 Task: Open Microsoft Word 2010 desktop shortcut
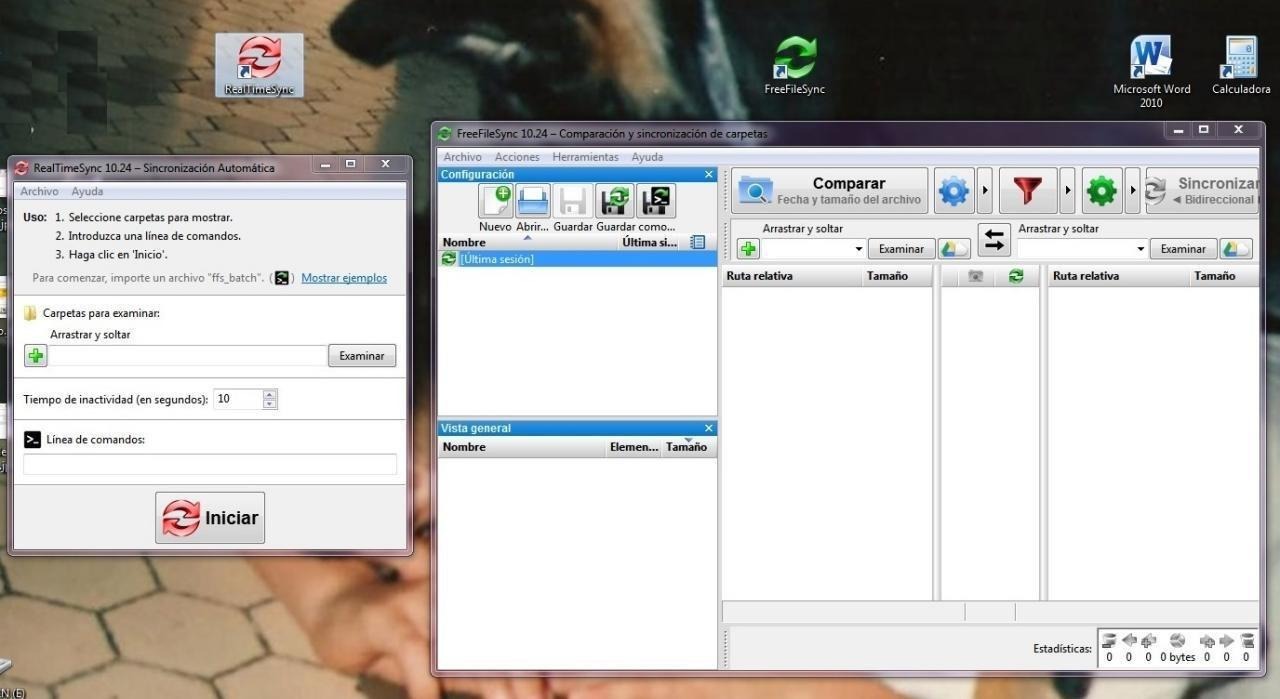(x=1151, y=72)
